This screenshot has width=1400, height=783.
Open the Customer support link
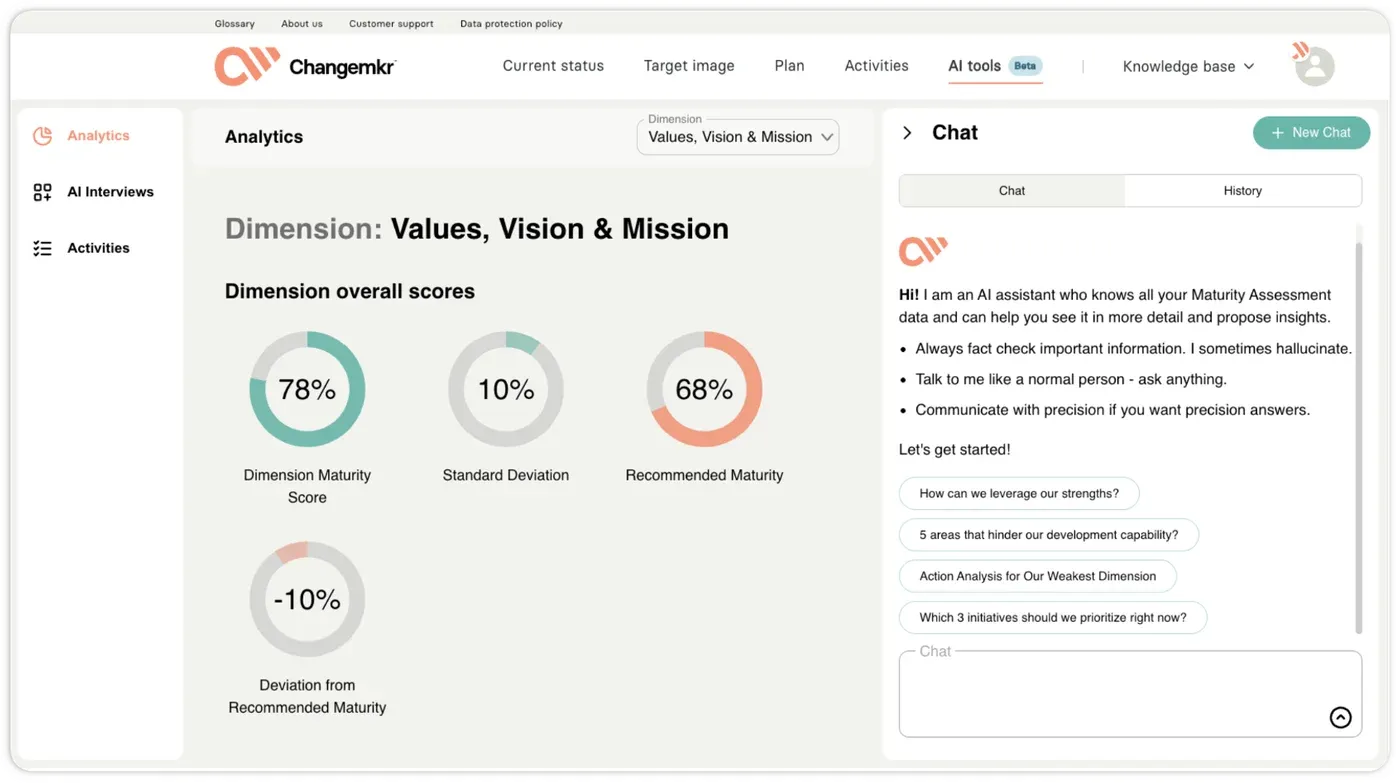(x=391, y=24)
